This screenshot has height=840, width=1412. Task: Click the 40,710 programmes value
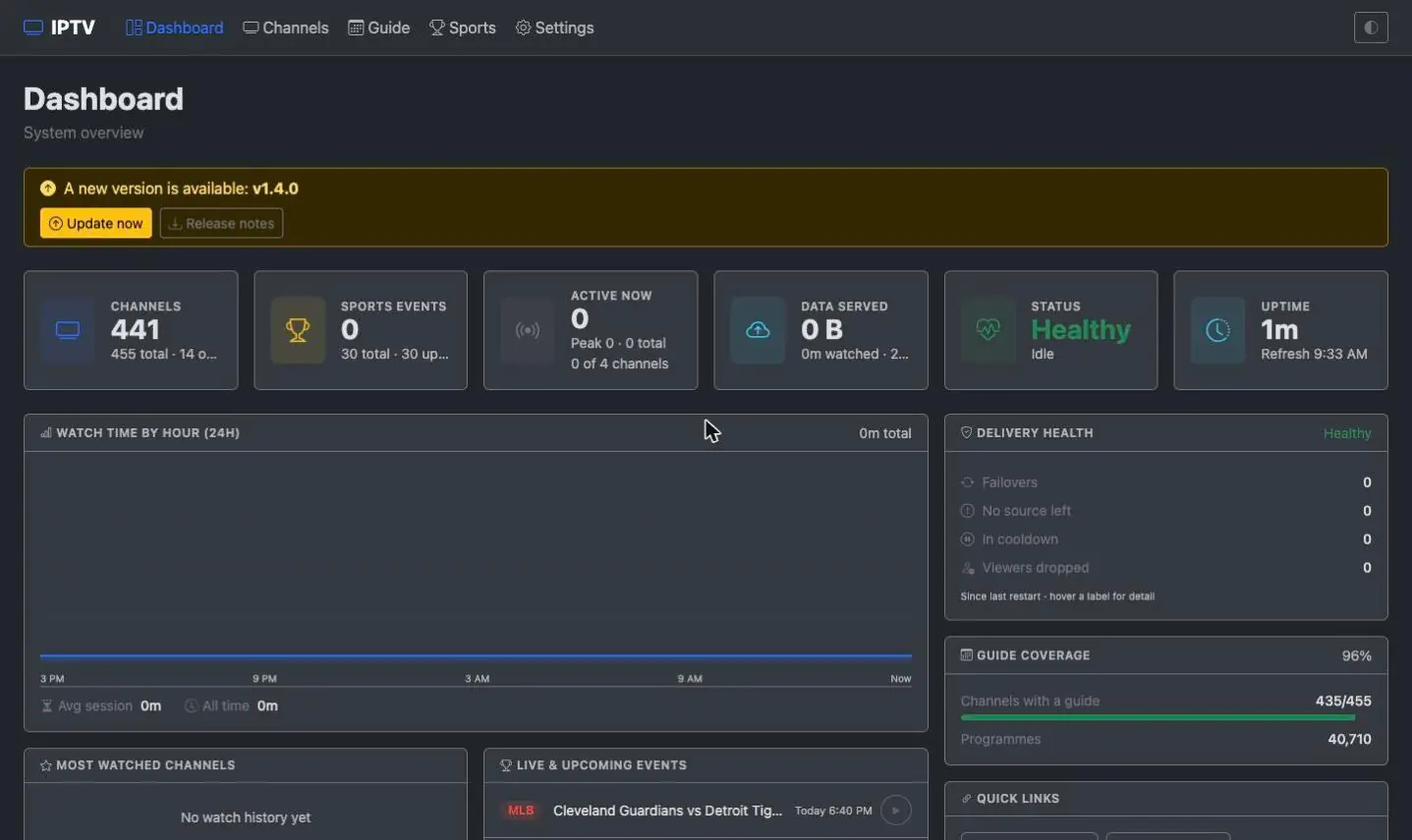coord(1349,739)
